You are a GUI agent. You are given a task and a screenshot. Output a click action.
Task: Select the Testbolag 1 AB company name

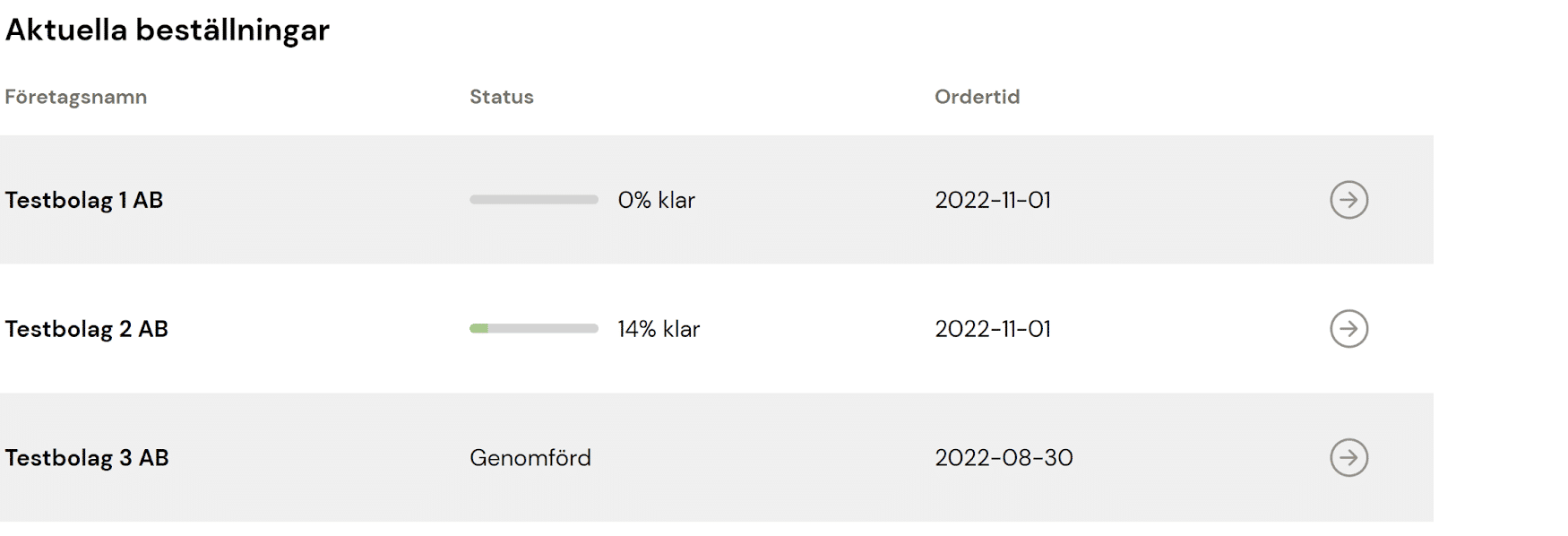84,200
